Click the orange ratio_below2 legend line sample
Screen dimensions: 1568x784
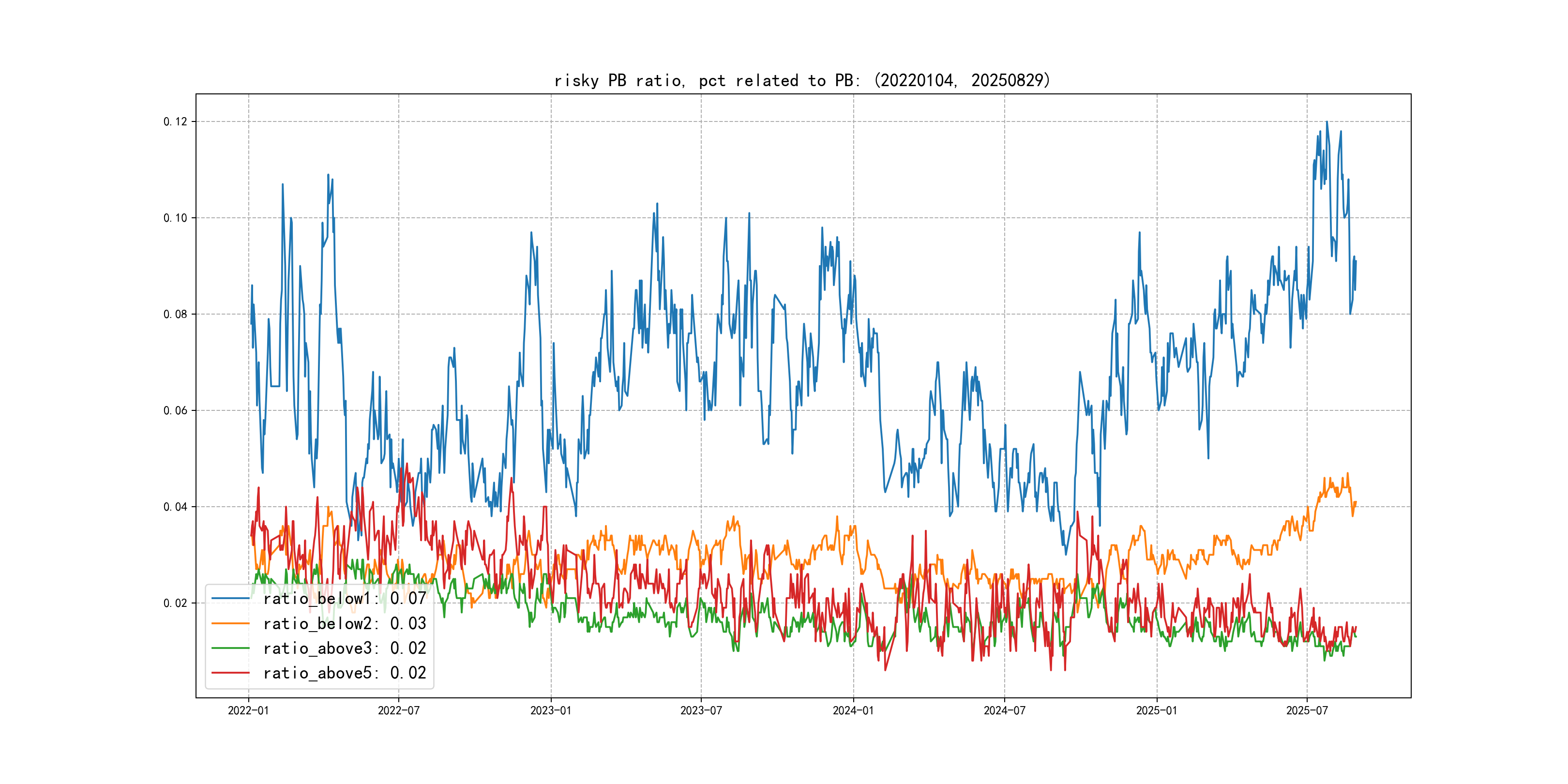[x=231, y=623]
